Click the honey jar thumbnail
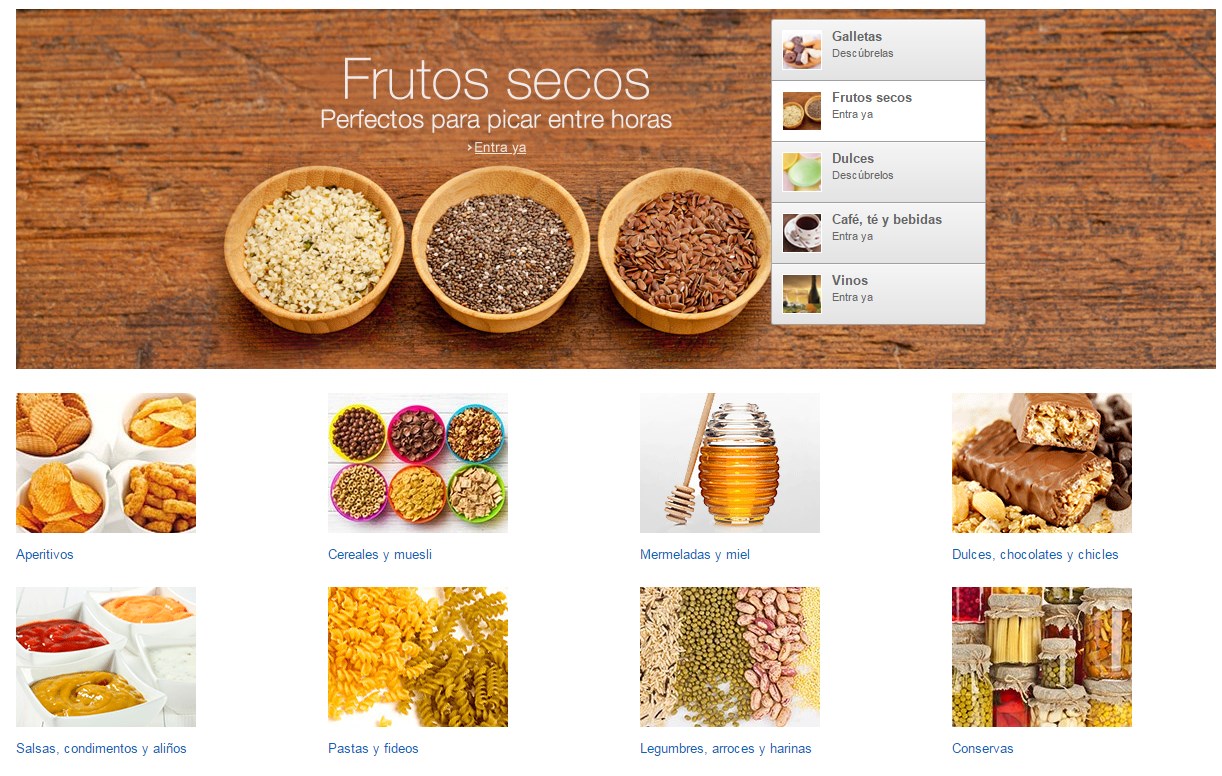Screen dimensions: 1222x776 point(730,463)
